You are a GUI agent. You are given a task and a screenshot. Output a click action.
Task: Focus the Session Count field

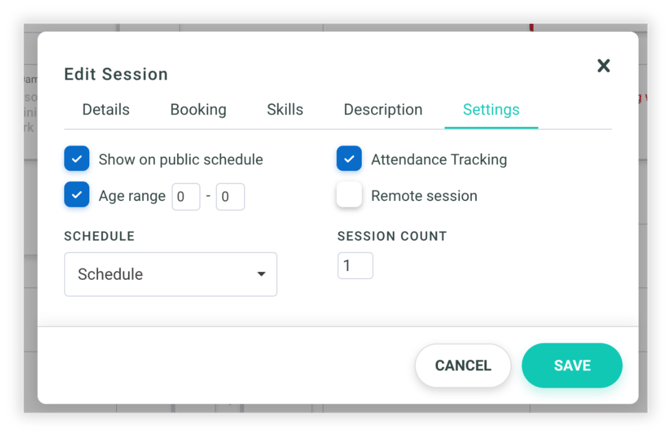(x=355, y=266)
